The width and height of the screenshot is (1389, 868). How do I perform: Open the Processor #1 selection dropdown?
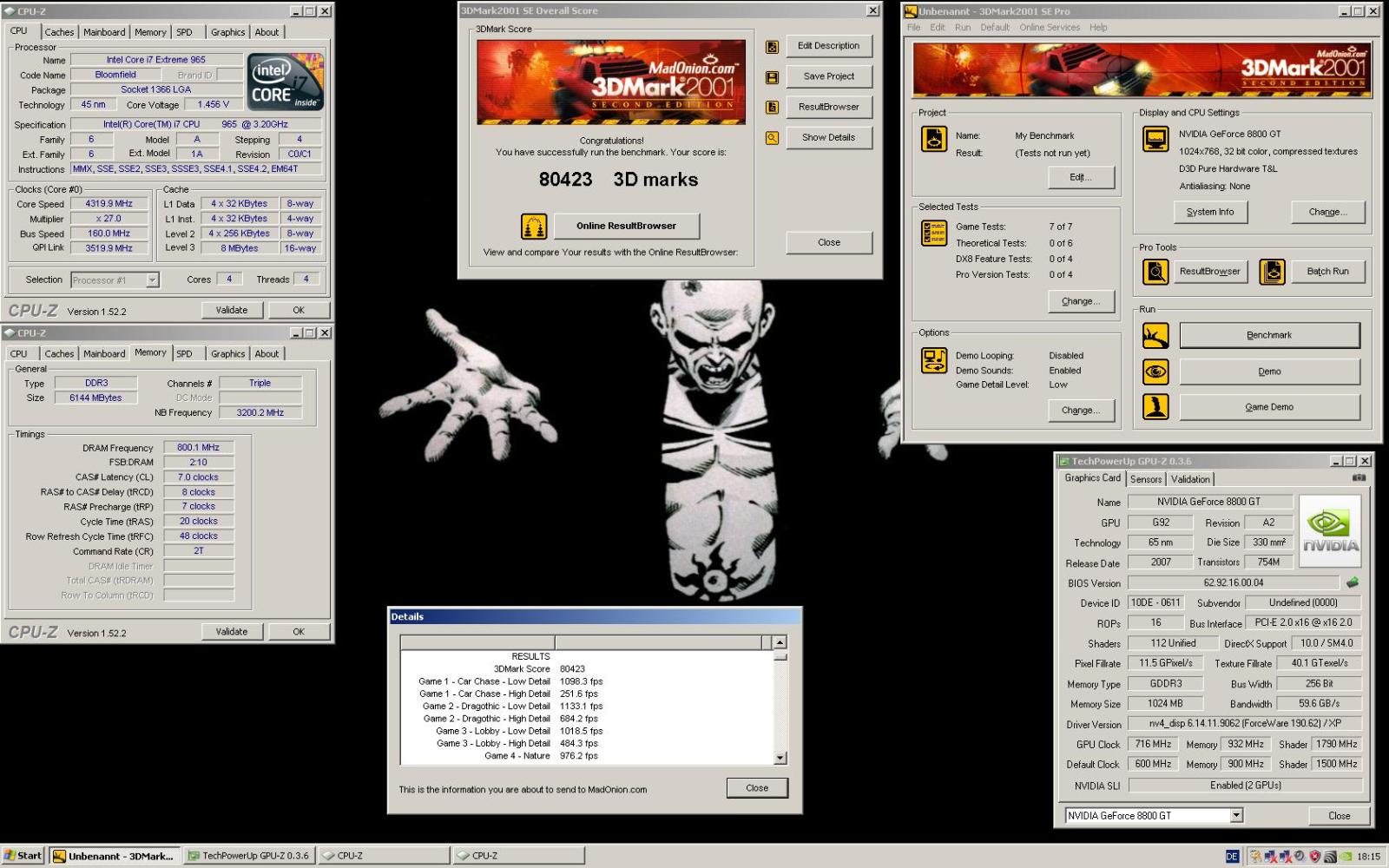pos(153,280)
